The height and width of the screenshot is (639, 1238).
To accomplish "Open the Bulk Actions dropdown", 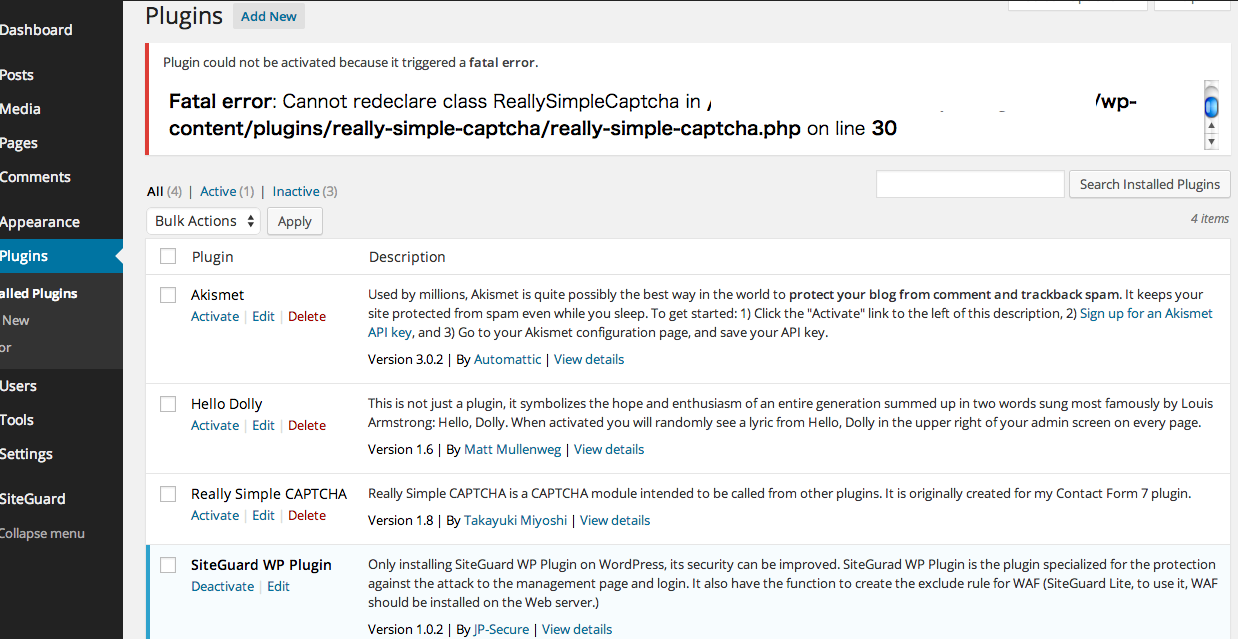I will point(204,221).
